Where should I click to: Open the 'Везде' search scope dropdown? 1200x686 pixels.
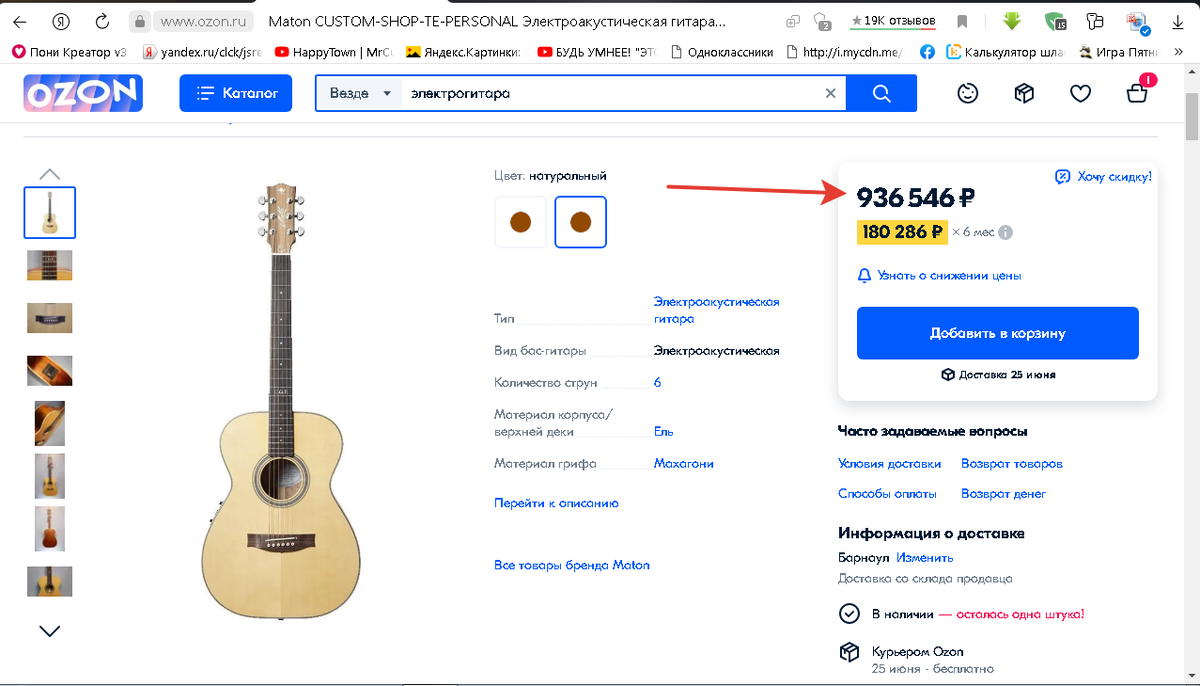pyautogui.click(x=358, y=92)
